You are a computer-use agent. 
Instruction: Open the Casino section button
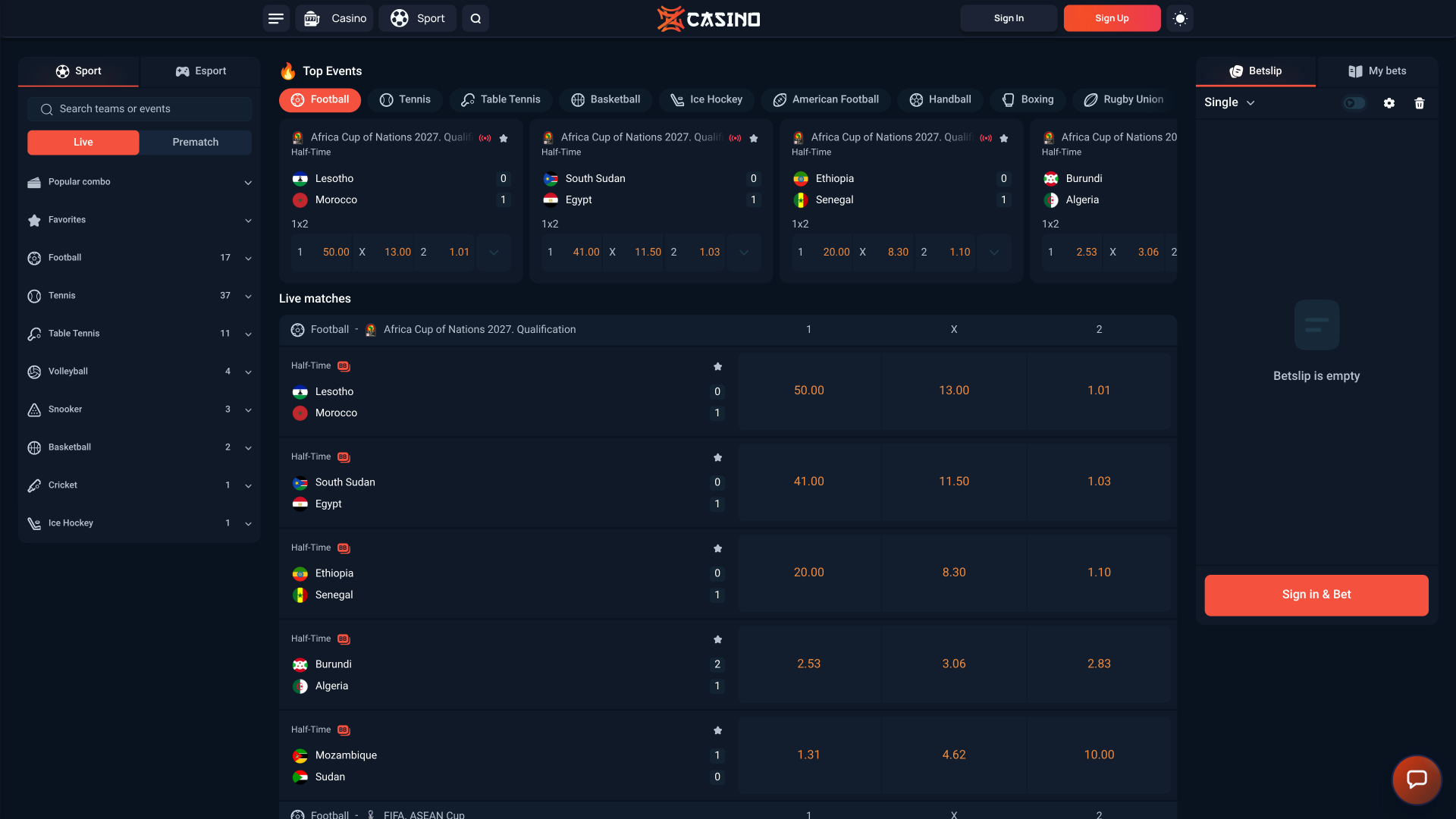[335, 18]
